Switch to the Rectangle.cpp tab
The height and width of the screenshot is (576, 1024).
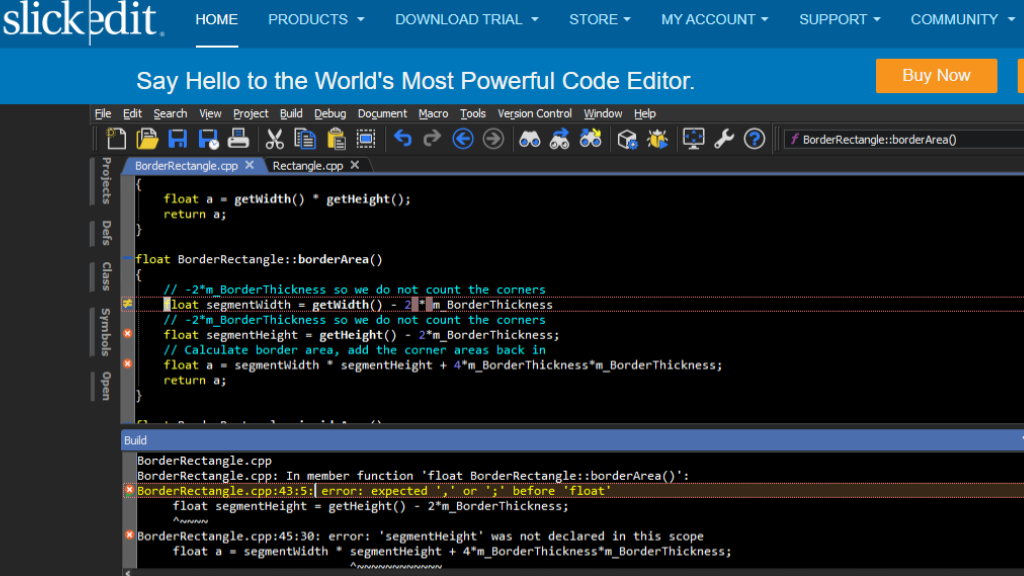click(x=308, y=166)
